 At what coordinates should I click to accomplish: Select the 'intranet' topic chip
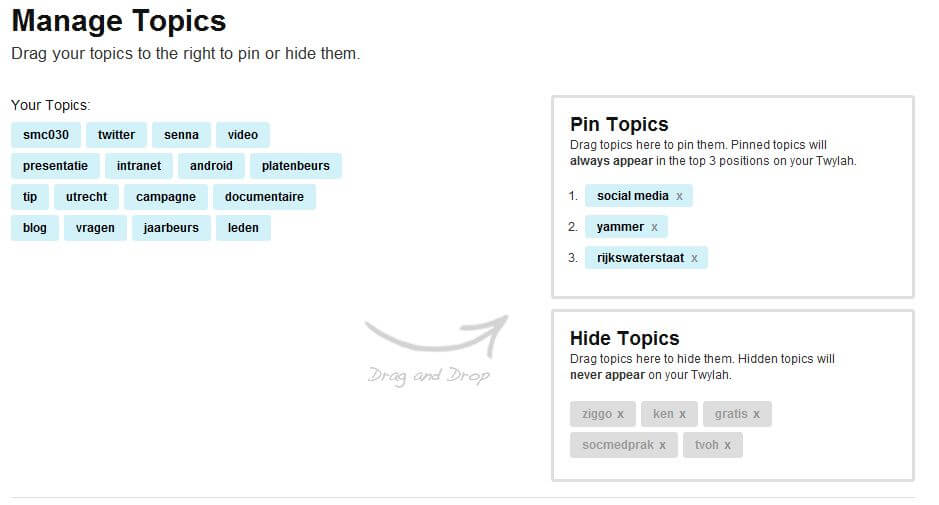tap(138, 166)
